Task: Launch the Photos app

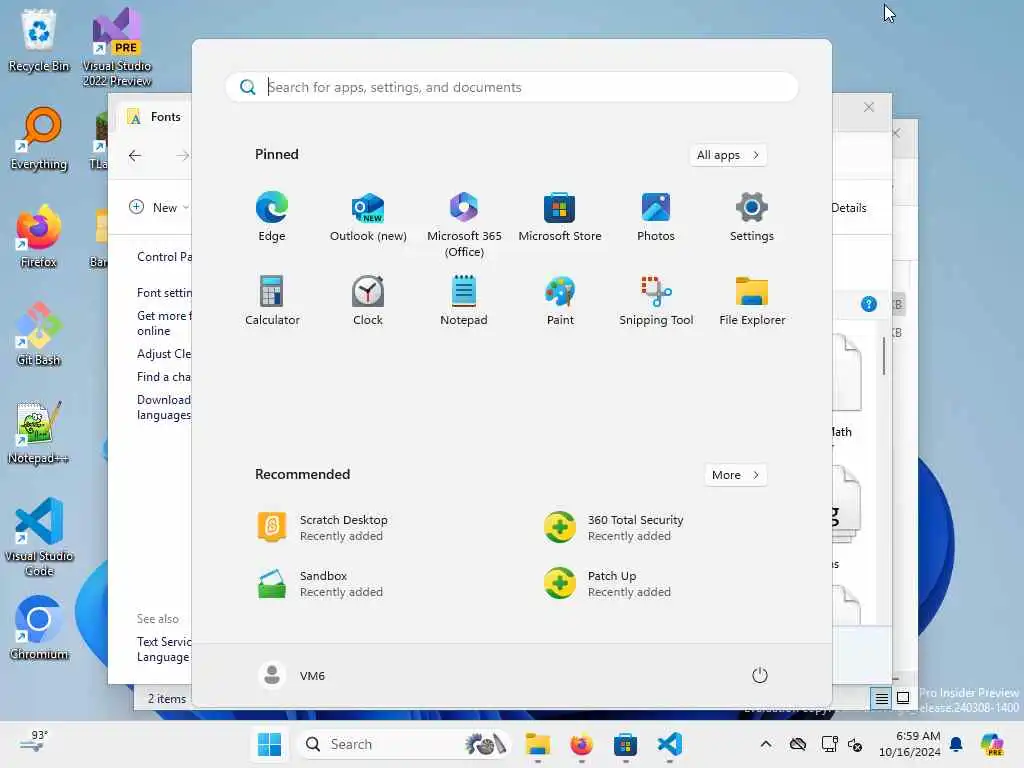Action: point(656,217)
